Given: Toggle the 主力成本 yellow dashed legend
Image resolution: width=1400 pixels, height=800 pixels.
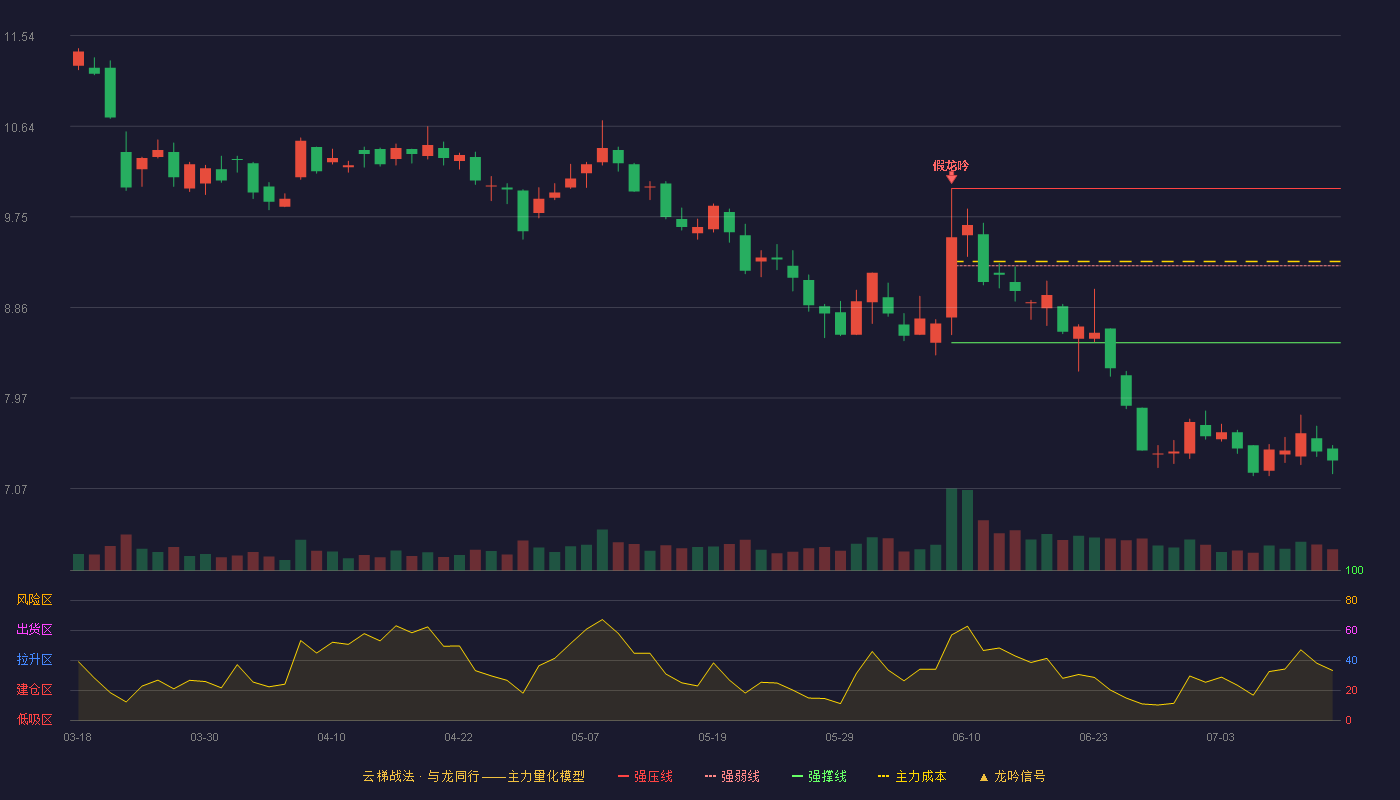Looking at the screenshot, I should [911, 776].
